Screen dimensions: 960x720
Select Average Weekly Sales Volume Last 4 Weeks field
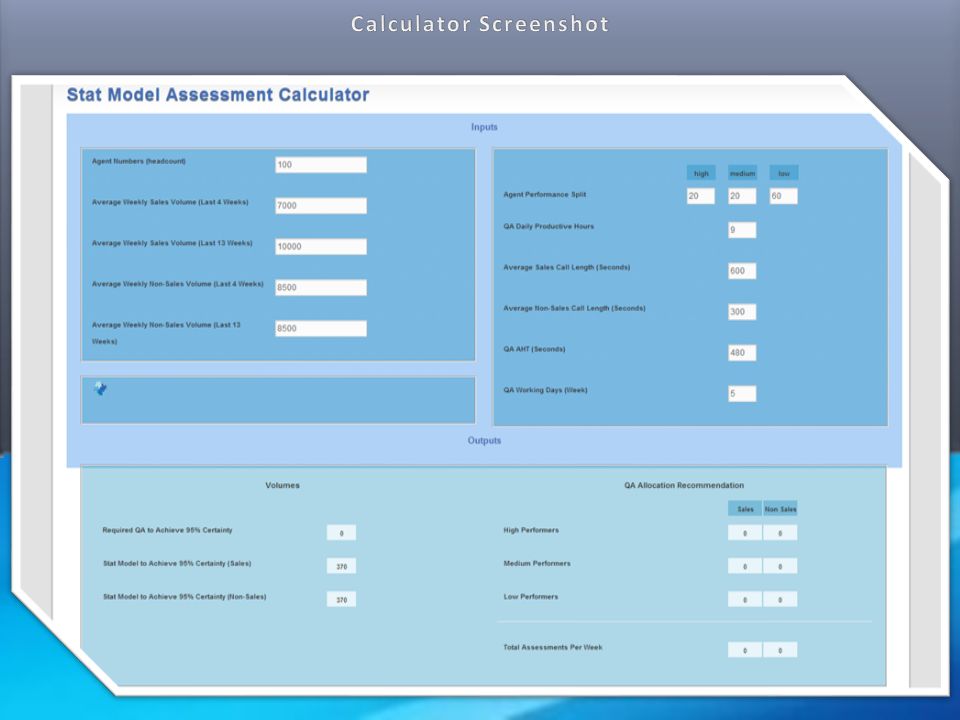321,206
